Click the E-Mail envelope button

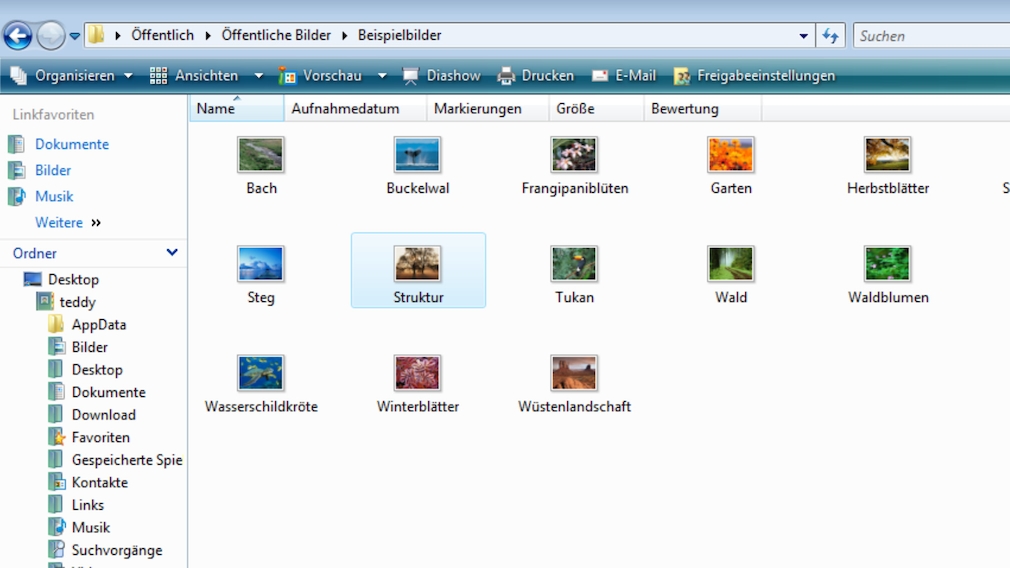point(624,76)
